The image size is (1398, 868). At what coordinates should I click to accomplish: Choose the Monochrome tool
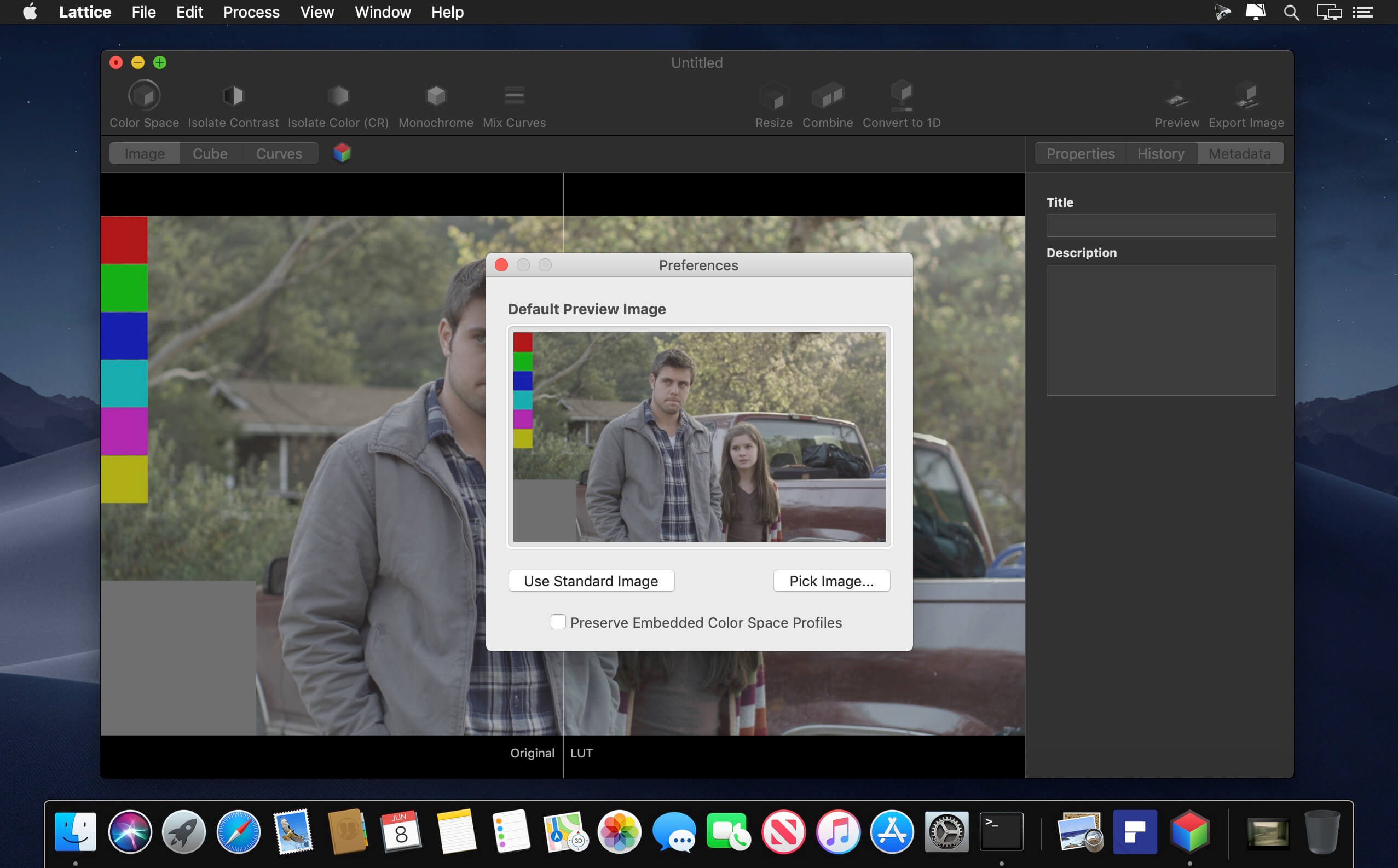coord(436,95)
